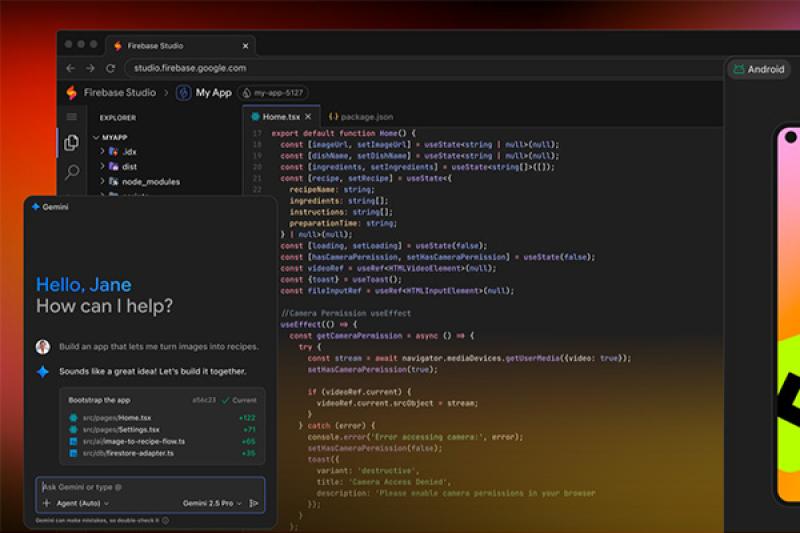Image resolution: width=800 pixels, height=533 pixels.
Task: Click the Android preview button
Action: 759,69
